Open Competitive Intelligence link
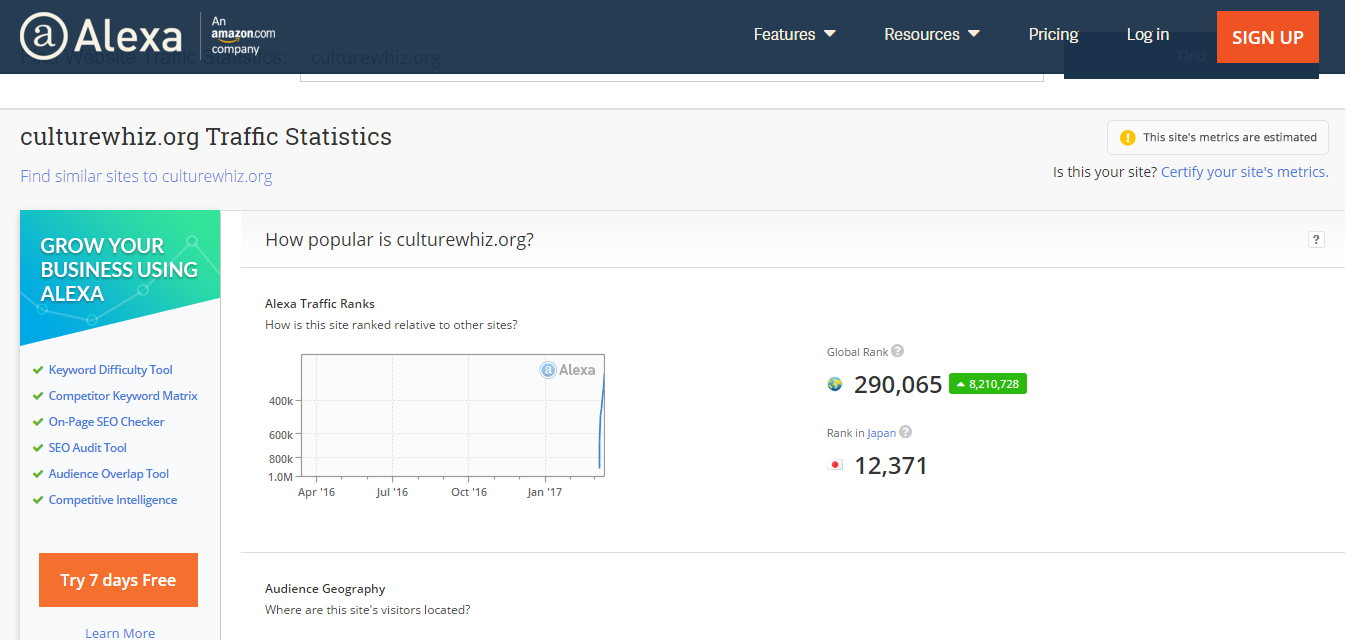Viewport: 1345px width, 640px height. (x=113, y=500)
